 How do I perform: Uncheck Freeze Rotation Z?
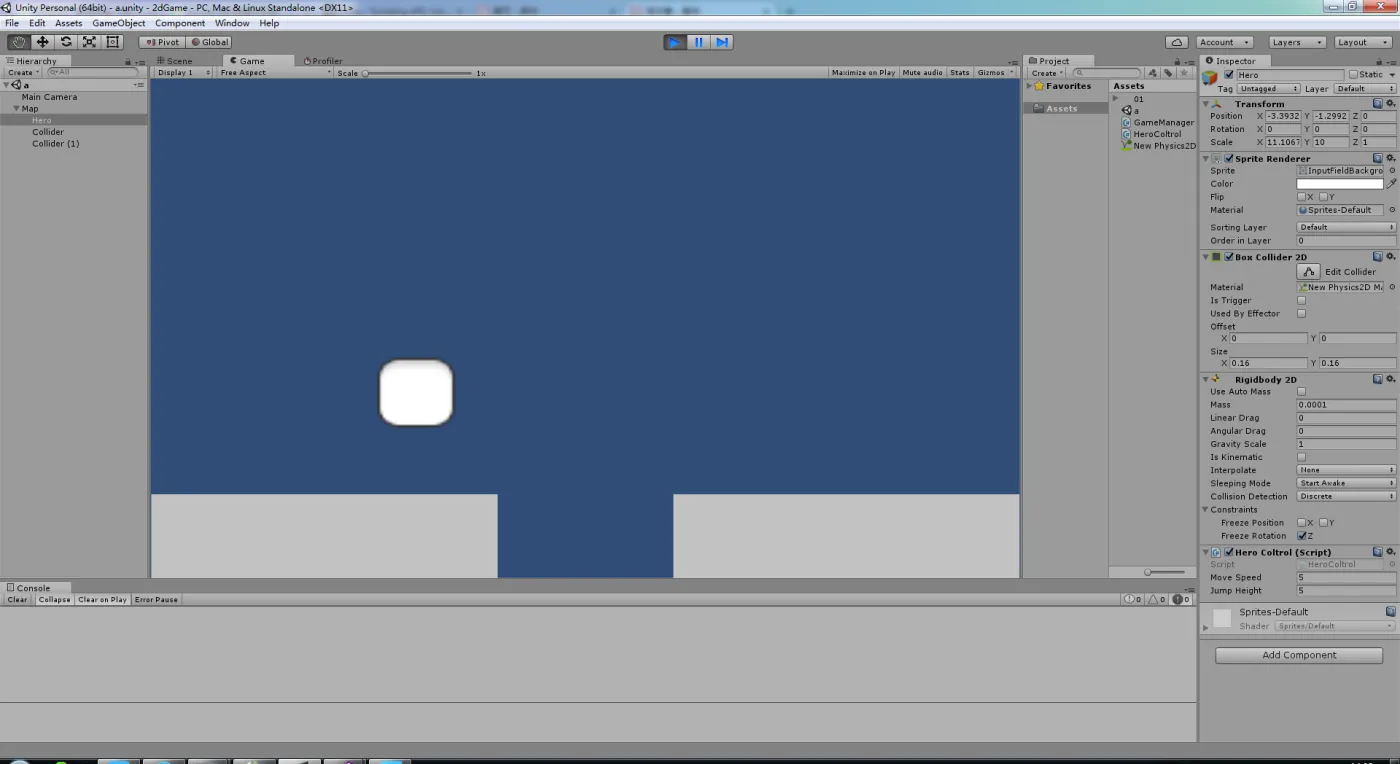[x=1301, y=536]
